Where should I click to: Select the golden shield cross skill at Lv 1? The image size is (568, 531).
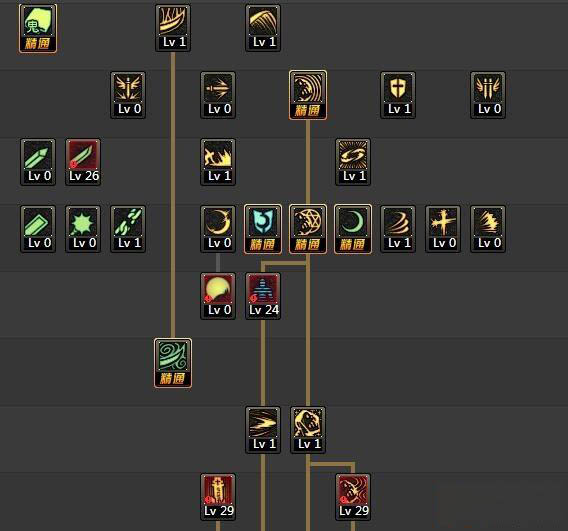point(398,95)
